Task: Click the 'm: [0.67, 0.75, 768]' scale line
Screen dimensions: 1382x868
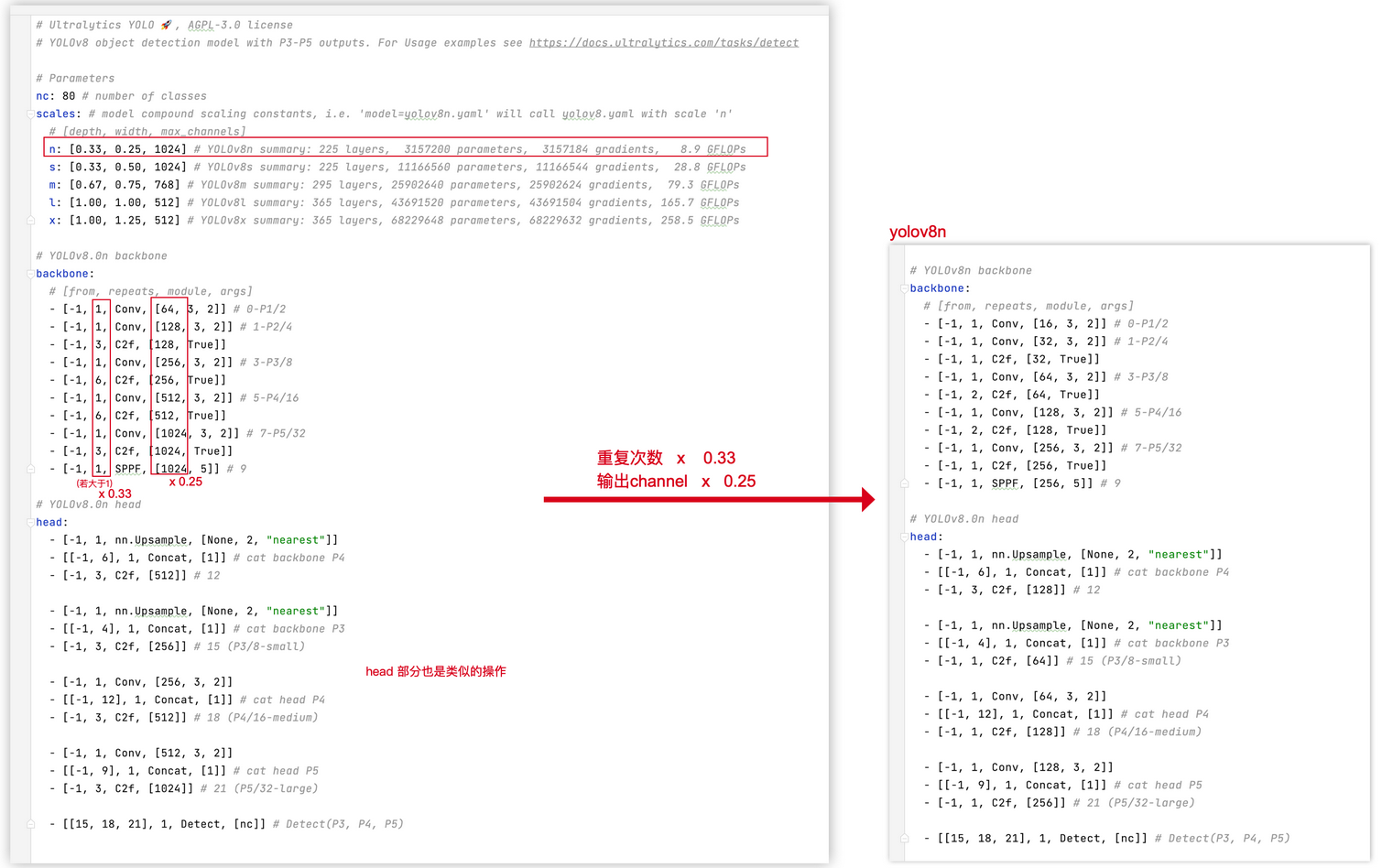Action: (394, 185)
